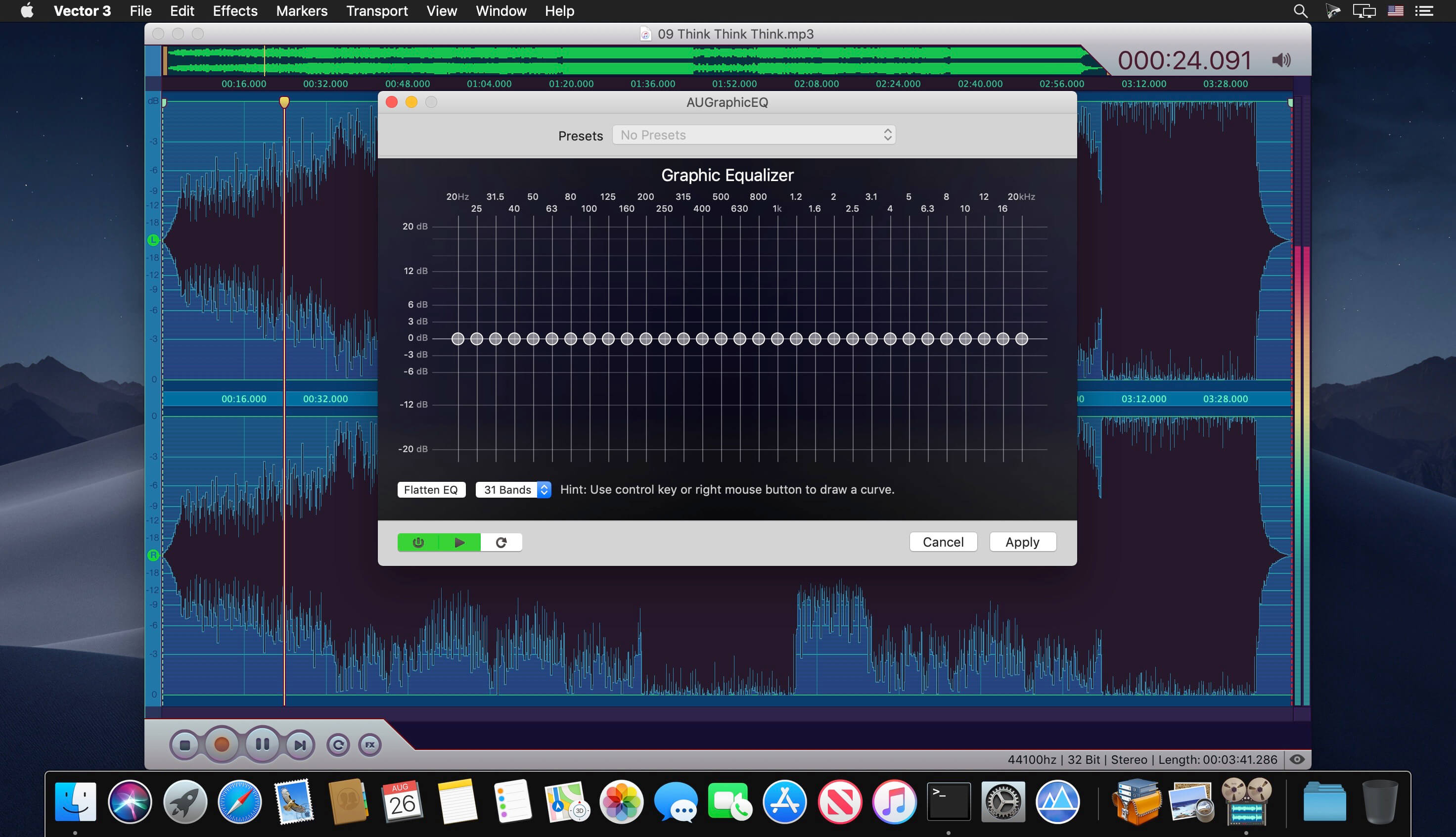The image size is (1456, 837).
Task: Pause playback with the pause button
Action: [x=263, y=744]
